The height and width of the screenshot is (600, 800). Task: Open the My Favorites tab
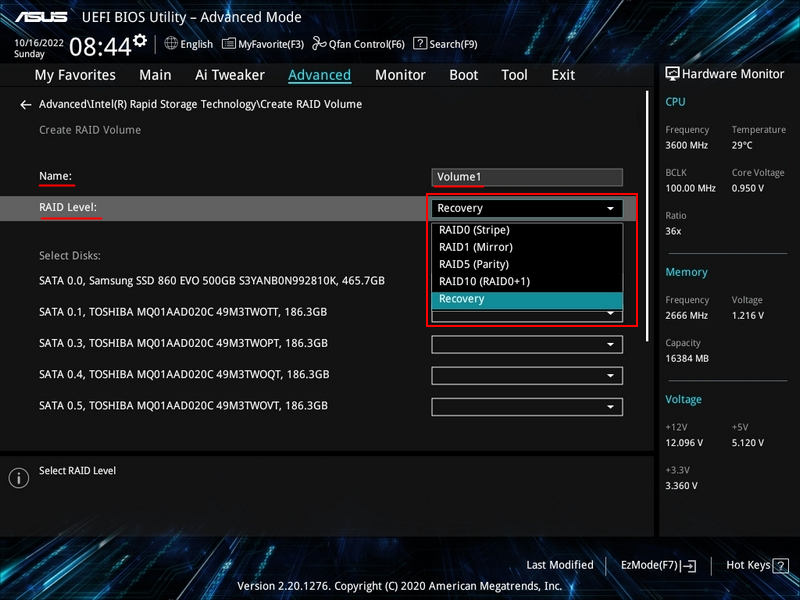click(x=75, y=75)
